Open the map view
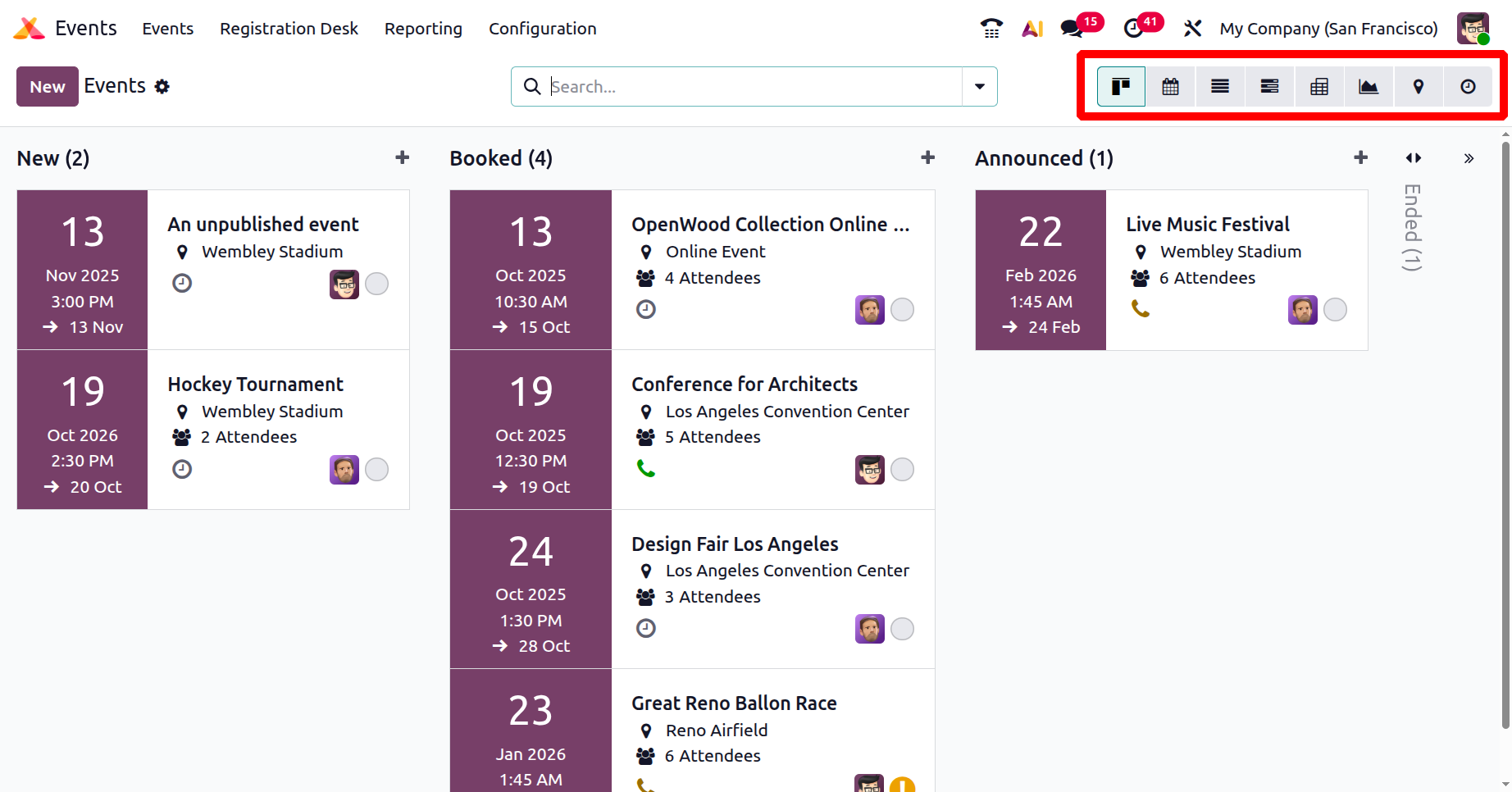Image resolution: width=1512 pixels, height=792 pixels. 1419,87
